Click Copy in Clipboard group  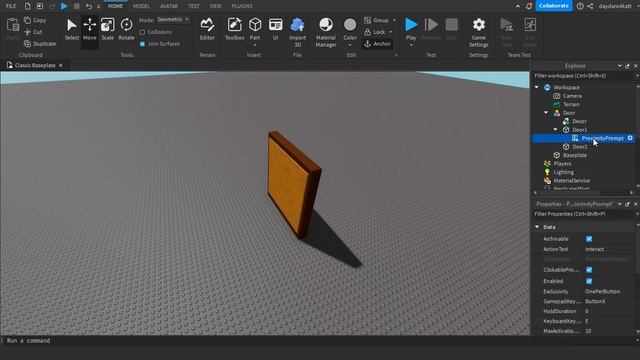pyautogui.click(x=35, y=20)
